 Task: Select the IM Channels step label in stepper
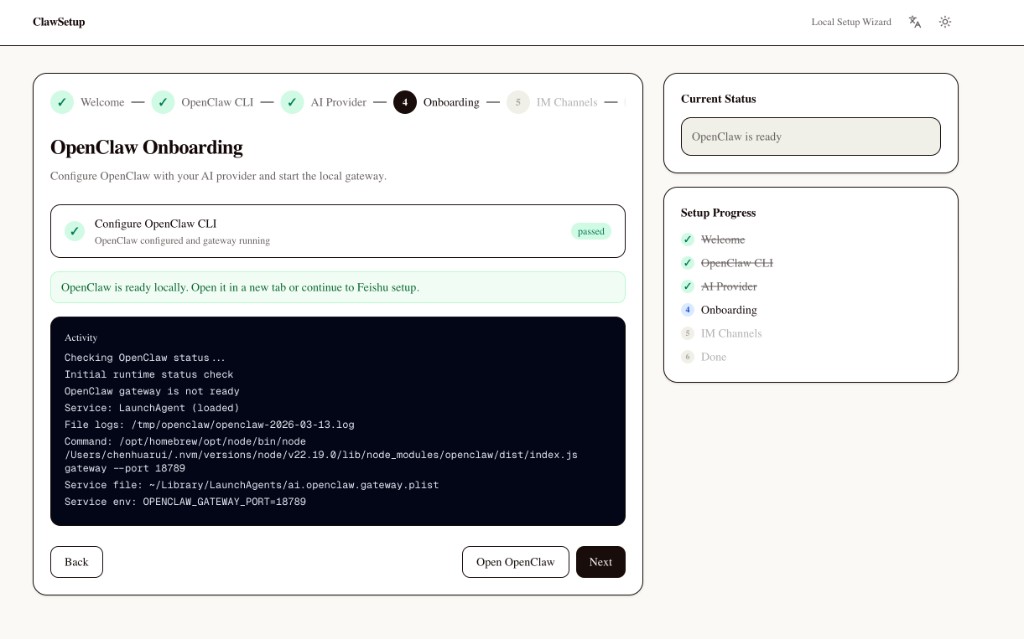point(567,103)
